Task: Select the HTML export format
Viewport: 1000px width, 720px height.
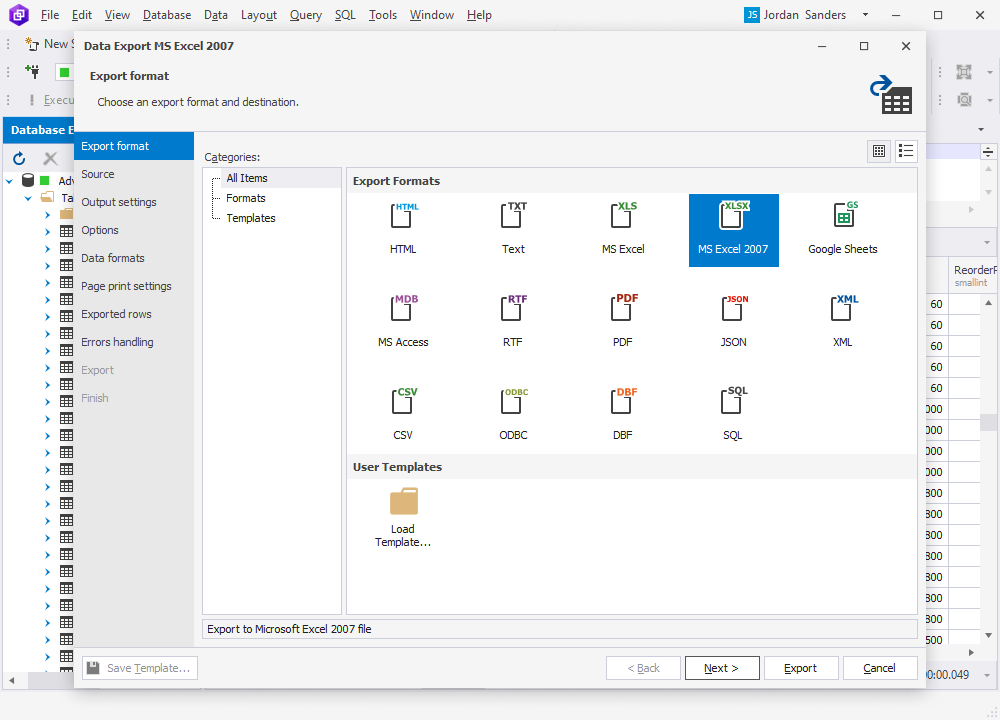Action: (x=403, y=230)
